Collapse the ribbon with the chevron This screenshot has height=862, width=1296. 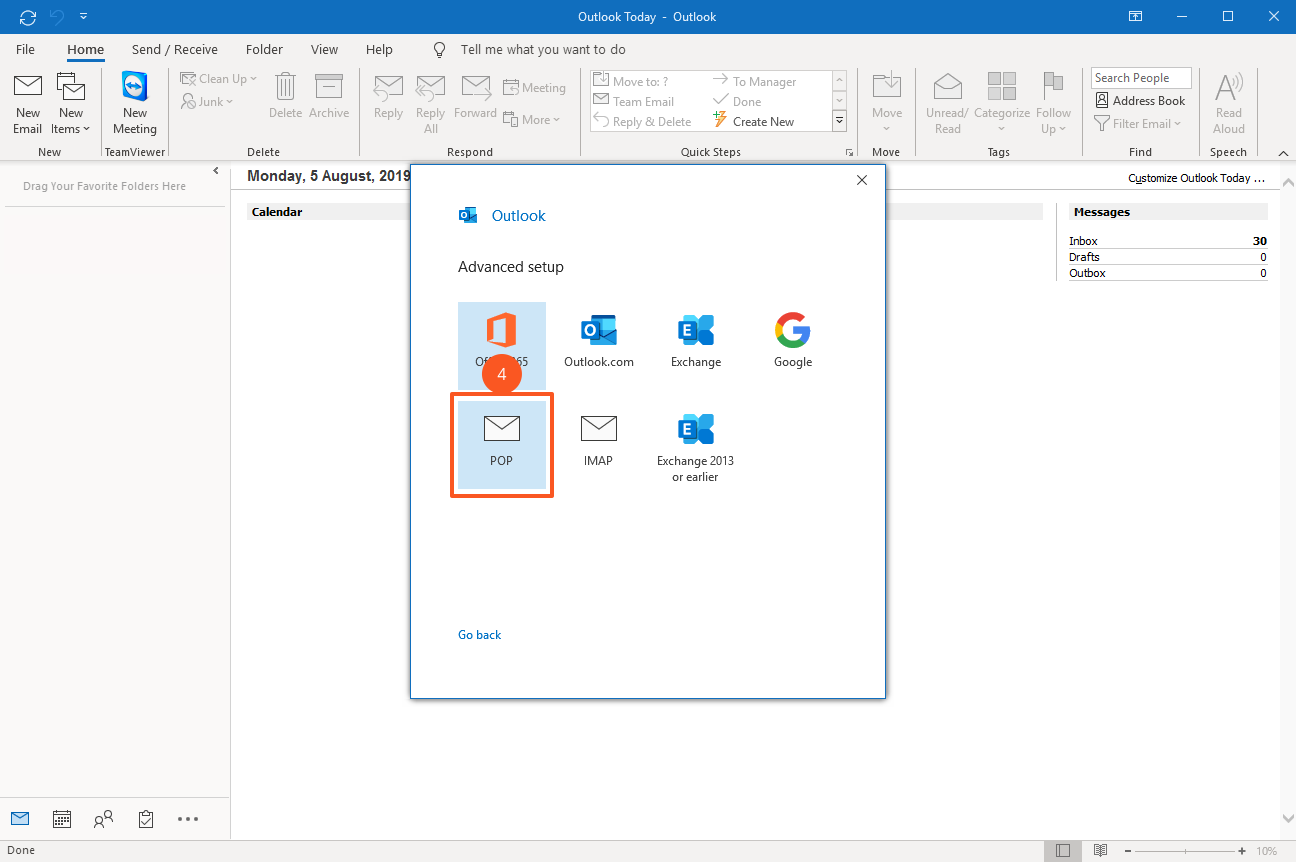pos(1284,153)
